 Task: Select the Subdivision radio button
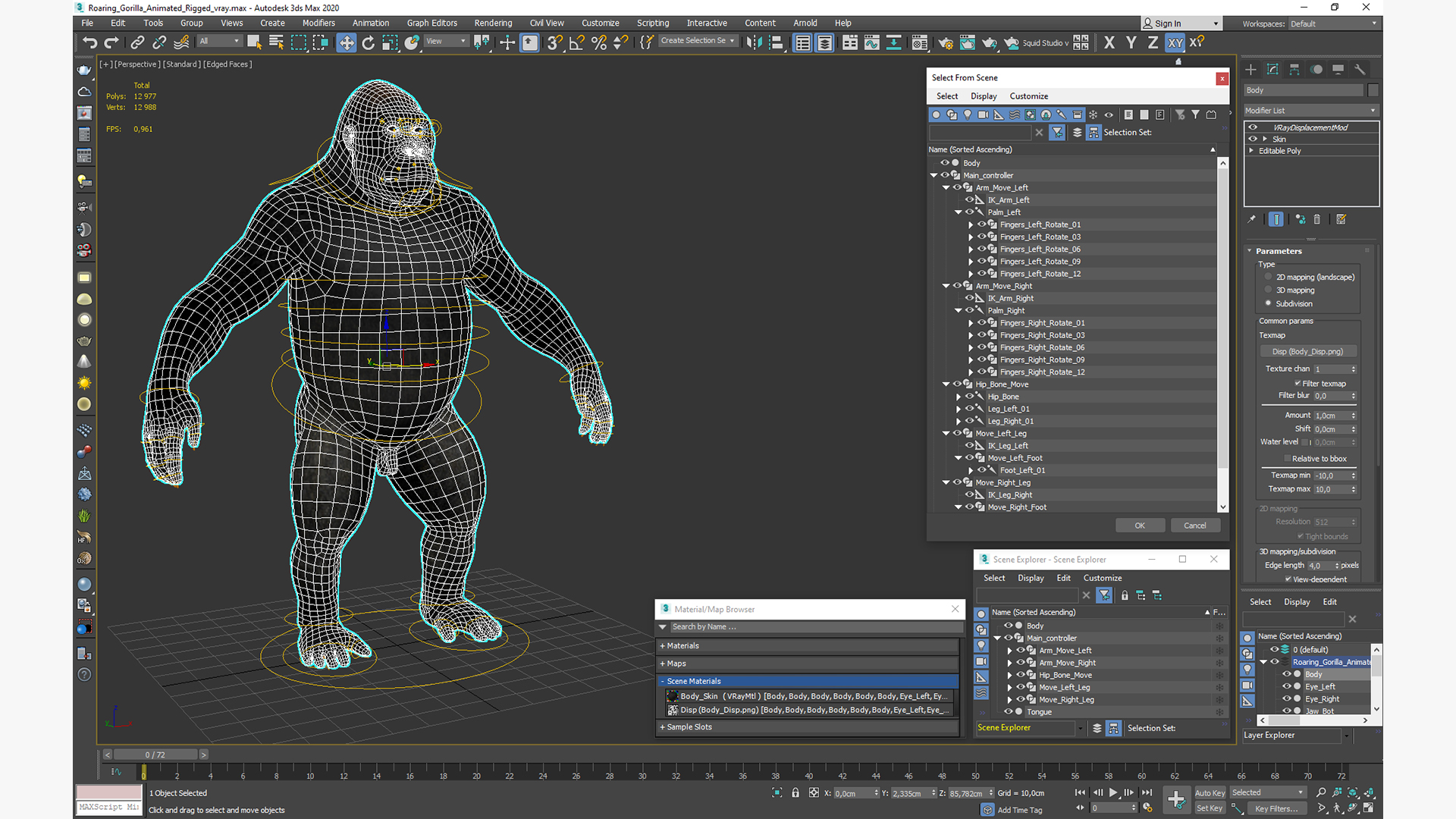point(1268,303)
